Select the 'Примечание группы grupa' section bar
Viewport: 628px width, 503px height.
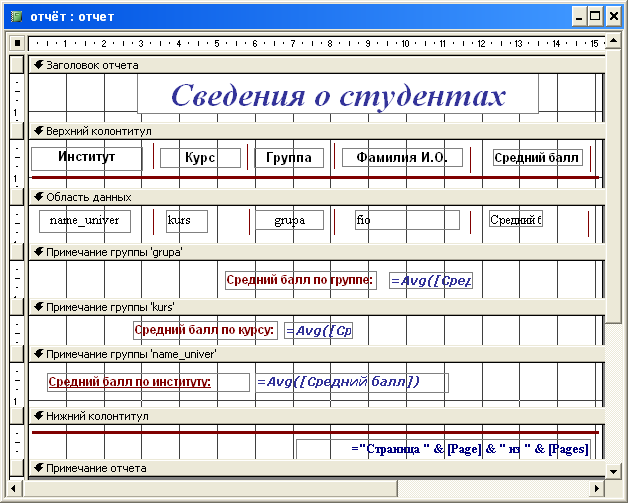(x=316, y=252)
